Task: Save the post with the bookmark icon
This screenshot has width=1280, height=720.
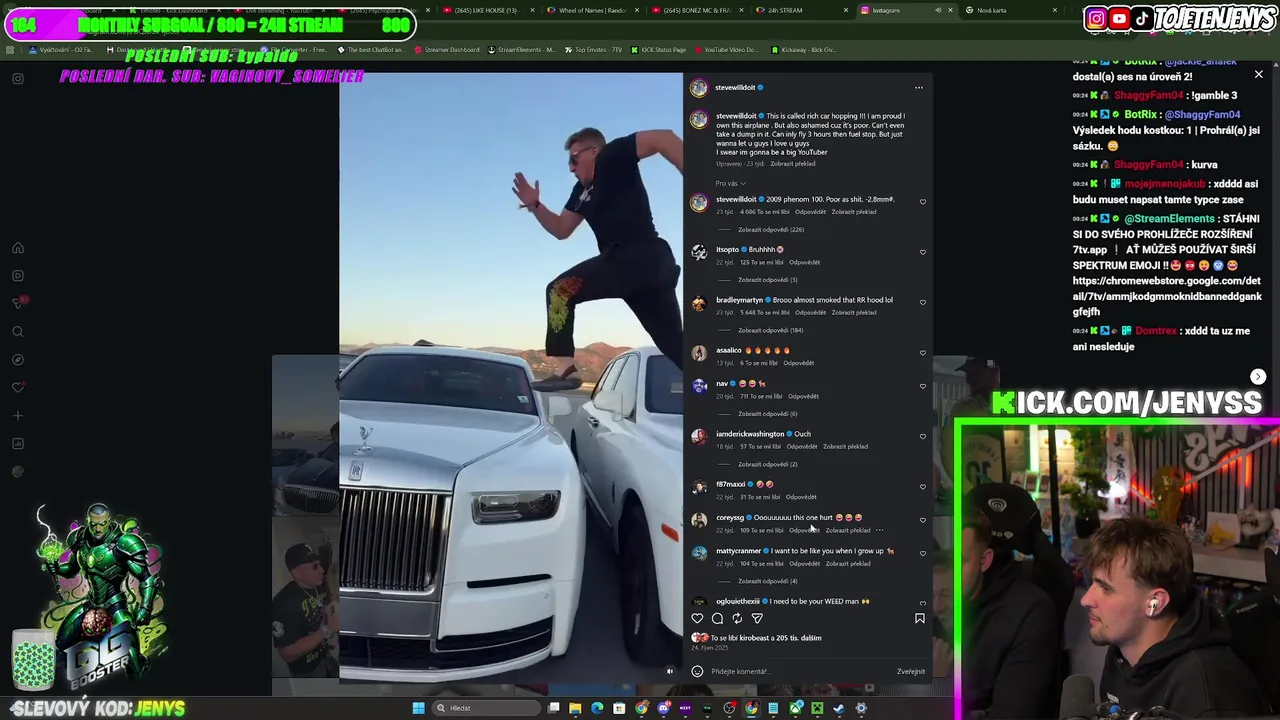Action: click(x=920, y=618)
